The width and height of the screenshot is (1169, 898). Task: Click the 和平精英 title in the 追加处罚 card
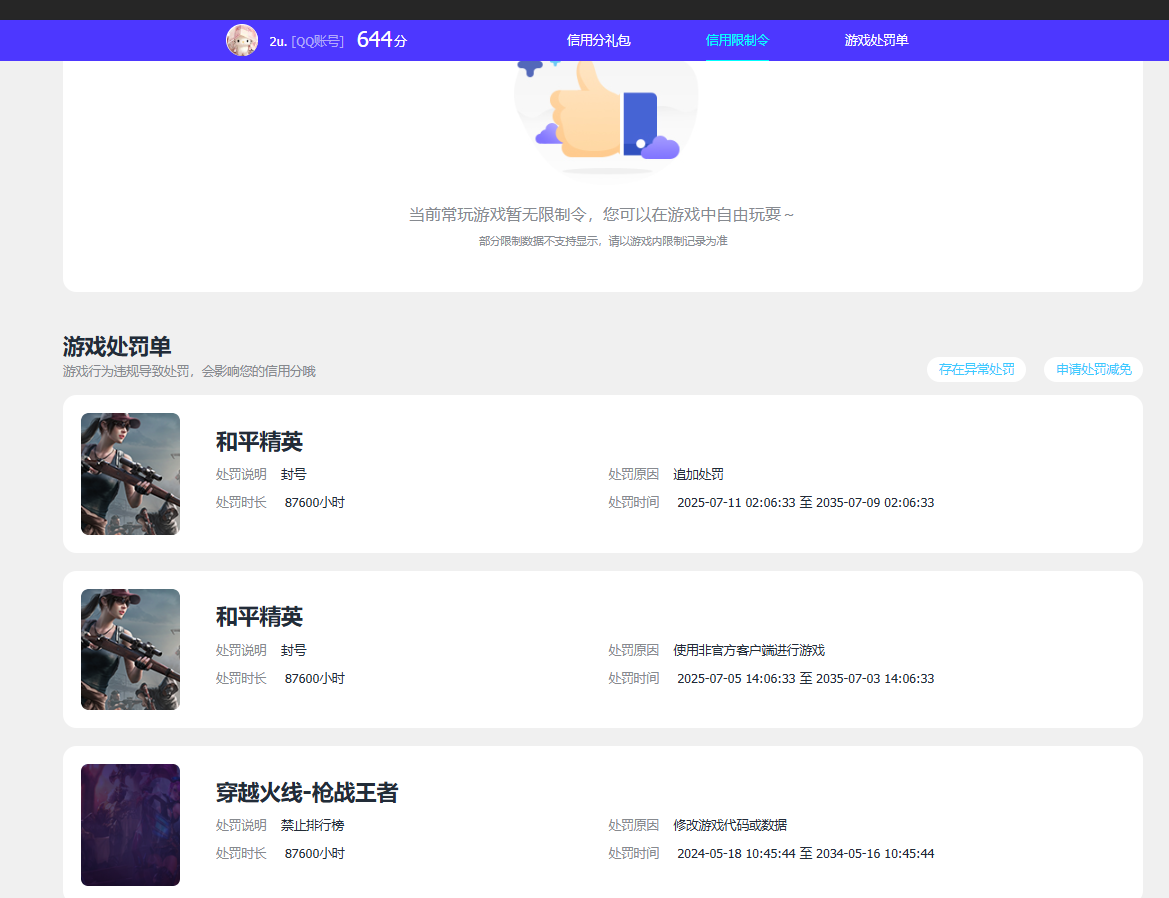pos(259,442)
